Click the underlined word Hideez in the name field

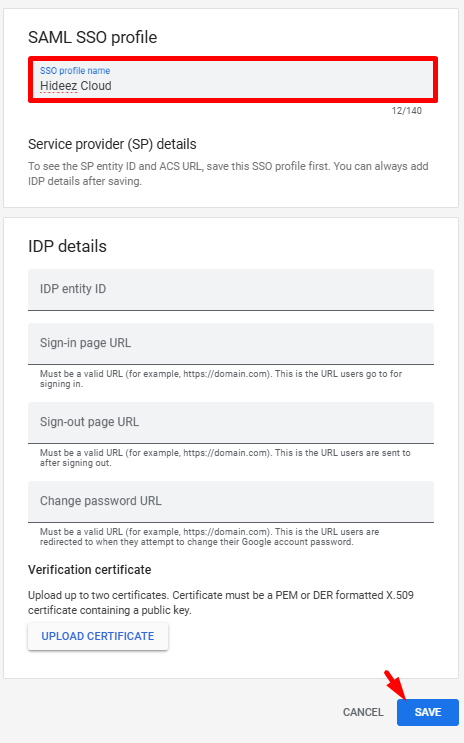(x=58, y=86)
